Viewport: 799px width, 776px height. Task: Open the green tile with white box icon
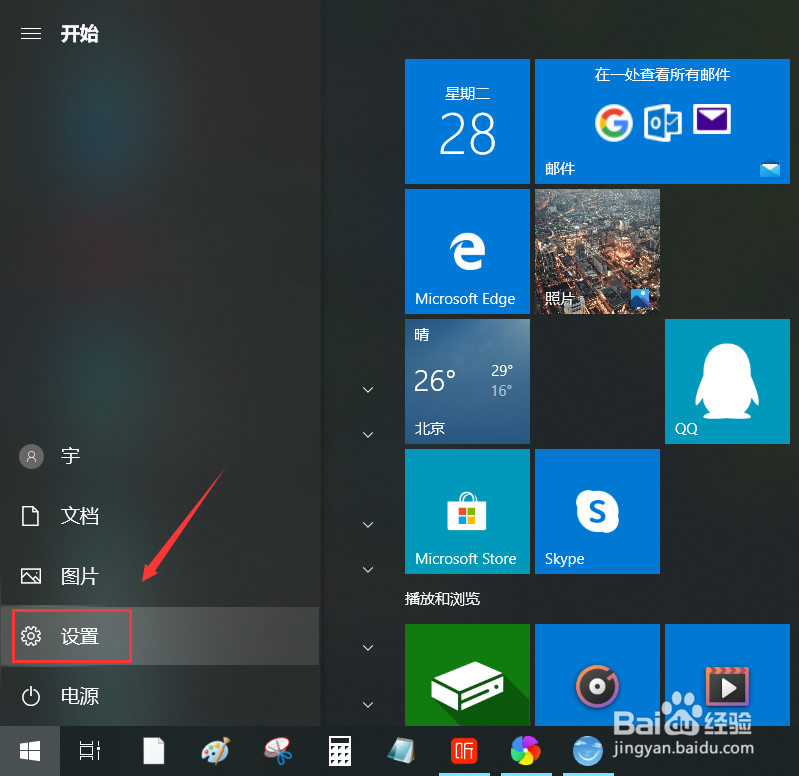pos(467,675)
